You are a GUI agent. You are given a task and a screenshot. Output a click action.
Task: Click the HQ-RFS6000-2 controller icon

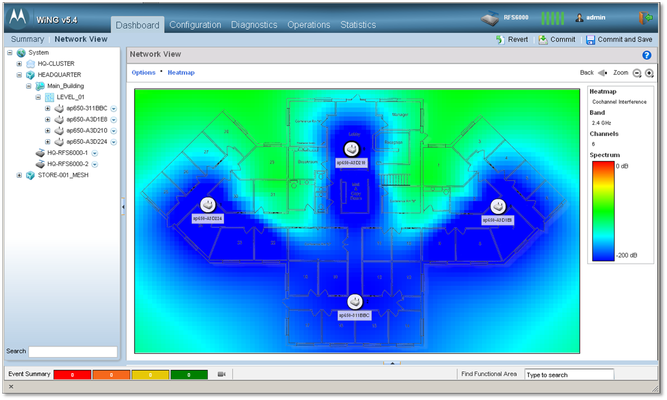[40, 164]
